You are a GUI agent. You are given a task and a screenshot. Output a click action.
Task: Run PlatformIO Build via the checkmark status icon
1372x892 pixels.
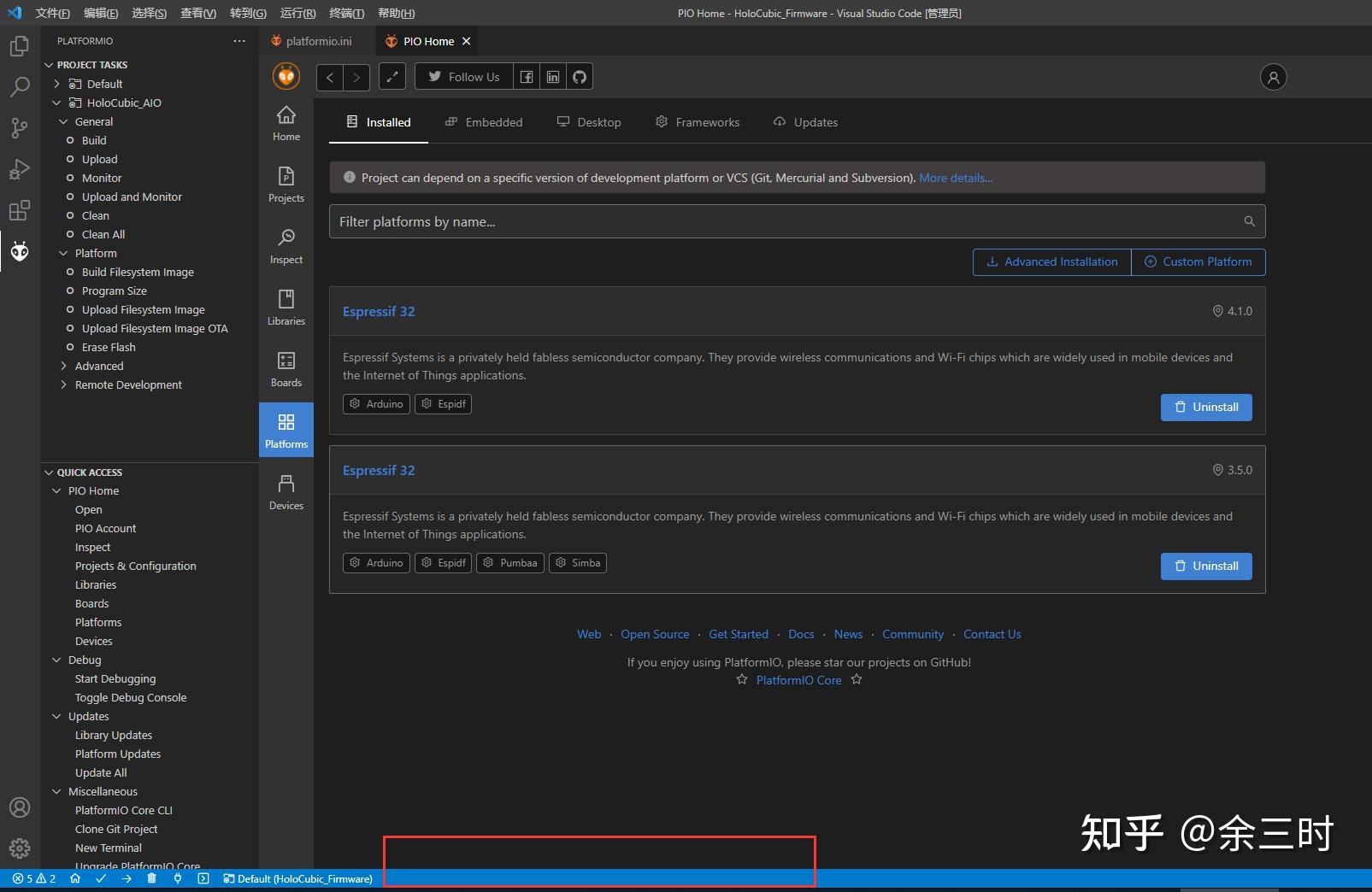pos(101,878)
